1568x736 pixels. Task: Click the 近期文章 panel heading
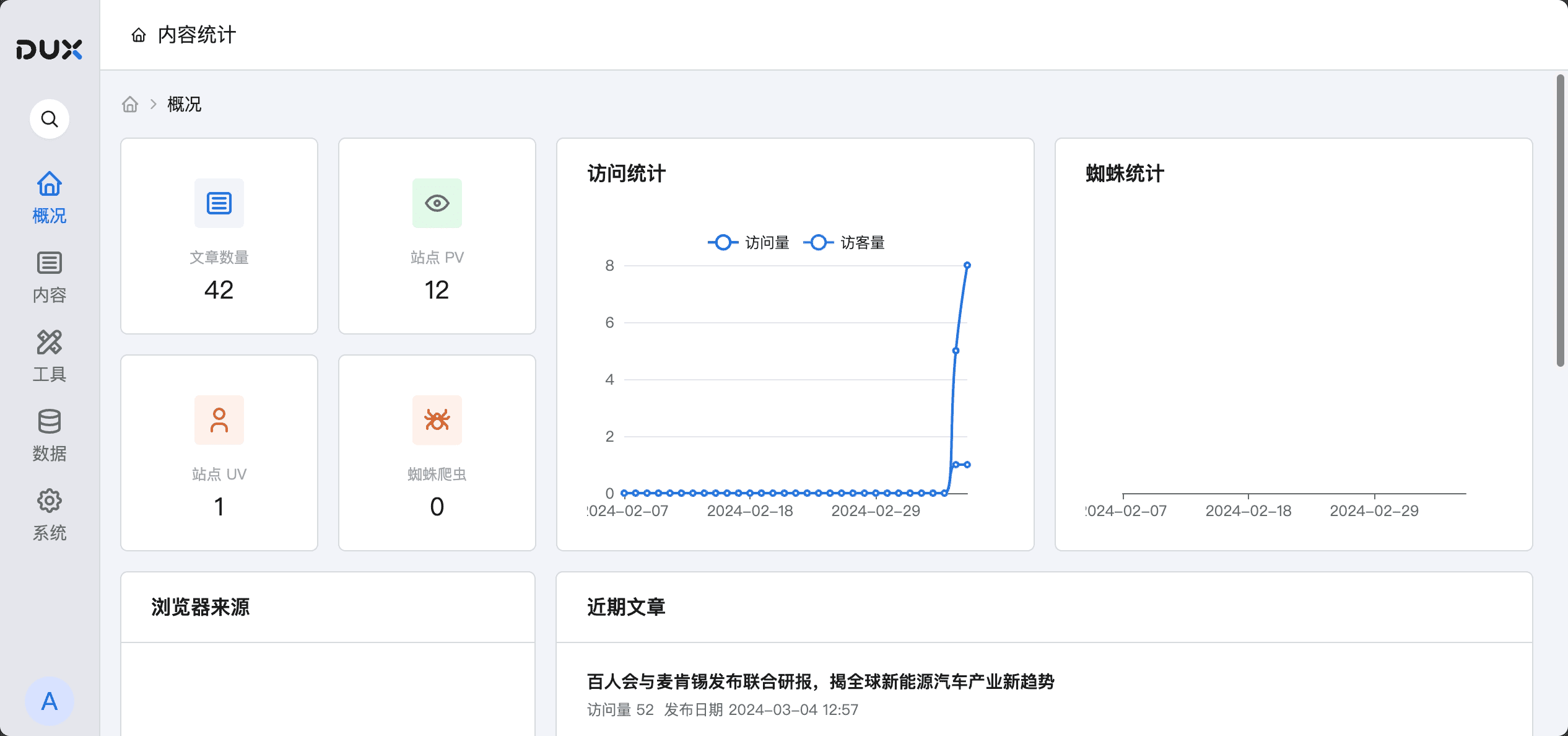coord(627,607)
